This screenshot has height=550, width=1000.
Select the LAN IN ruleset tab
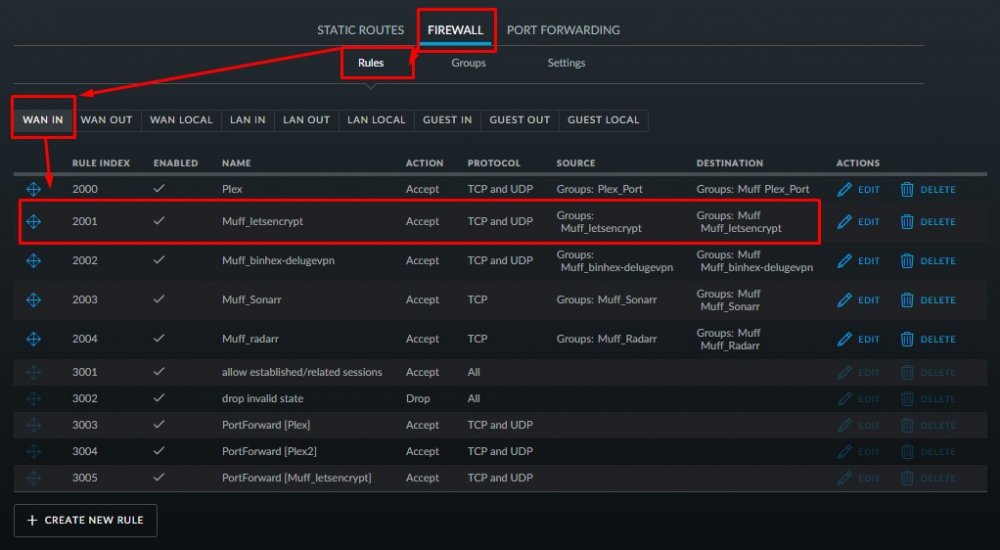[x=247, y=120]
